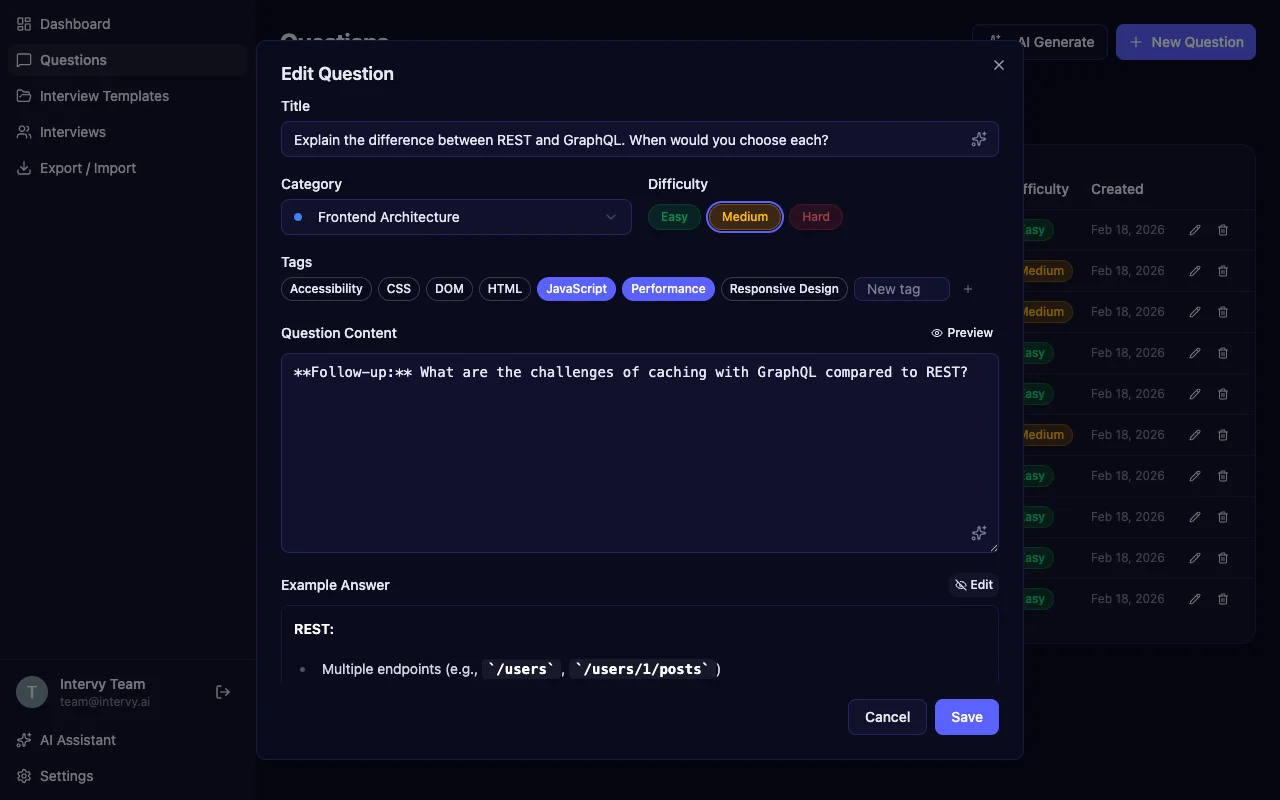Toggle Edit mode for the Example Answer

click(973, 585)
